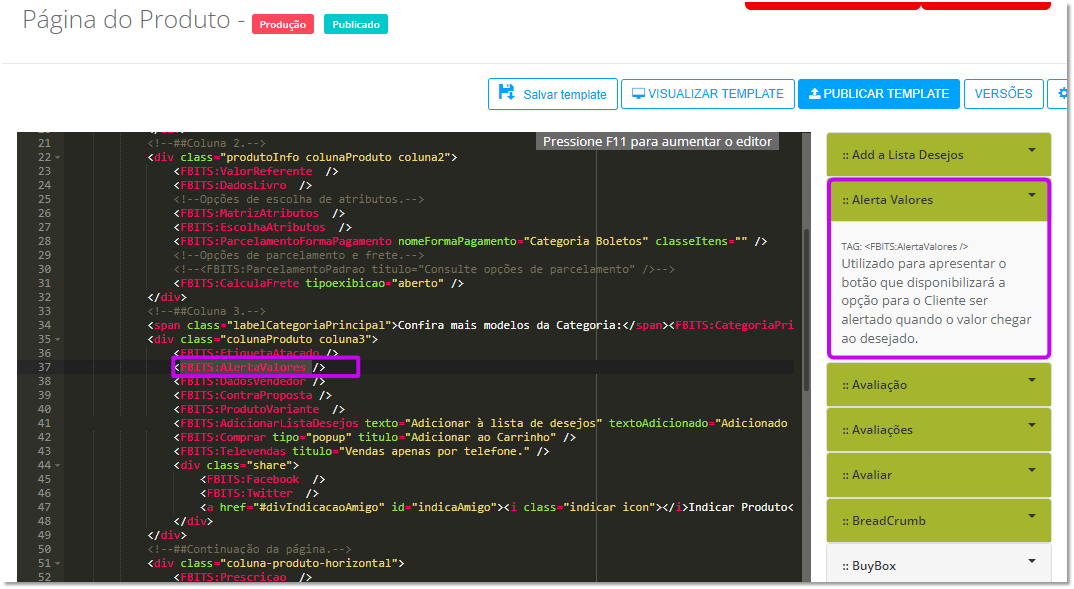The width and height of the screenshot is (1074, 589).
Task: Fold the code block at line 35
Action: click(58, 340)
